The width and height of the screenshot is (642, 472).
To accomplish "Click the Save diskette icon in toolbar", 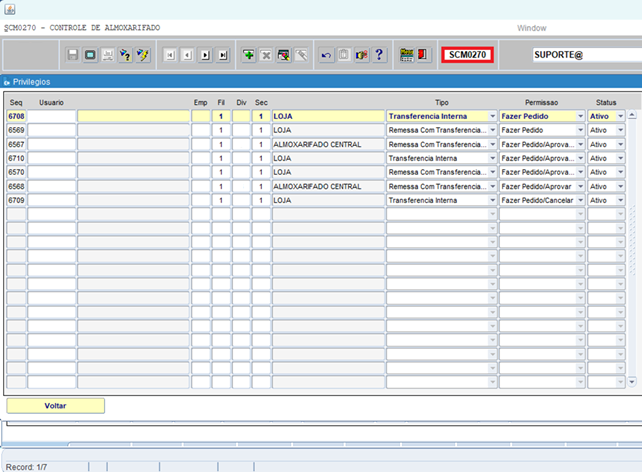I will [72, 55].
